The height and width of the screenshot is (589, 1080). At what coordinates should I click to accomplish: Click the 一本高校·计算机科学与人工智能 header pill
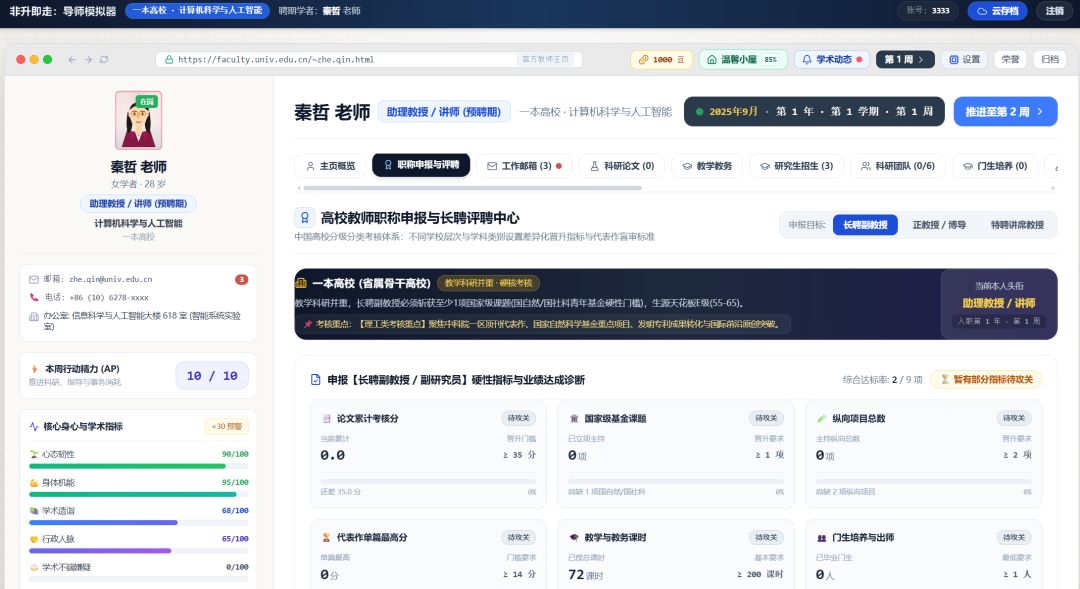197,11
